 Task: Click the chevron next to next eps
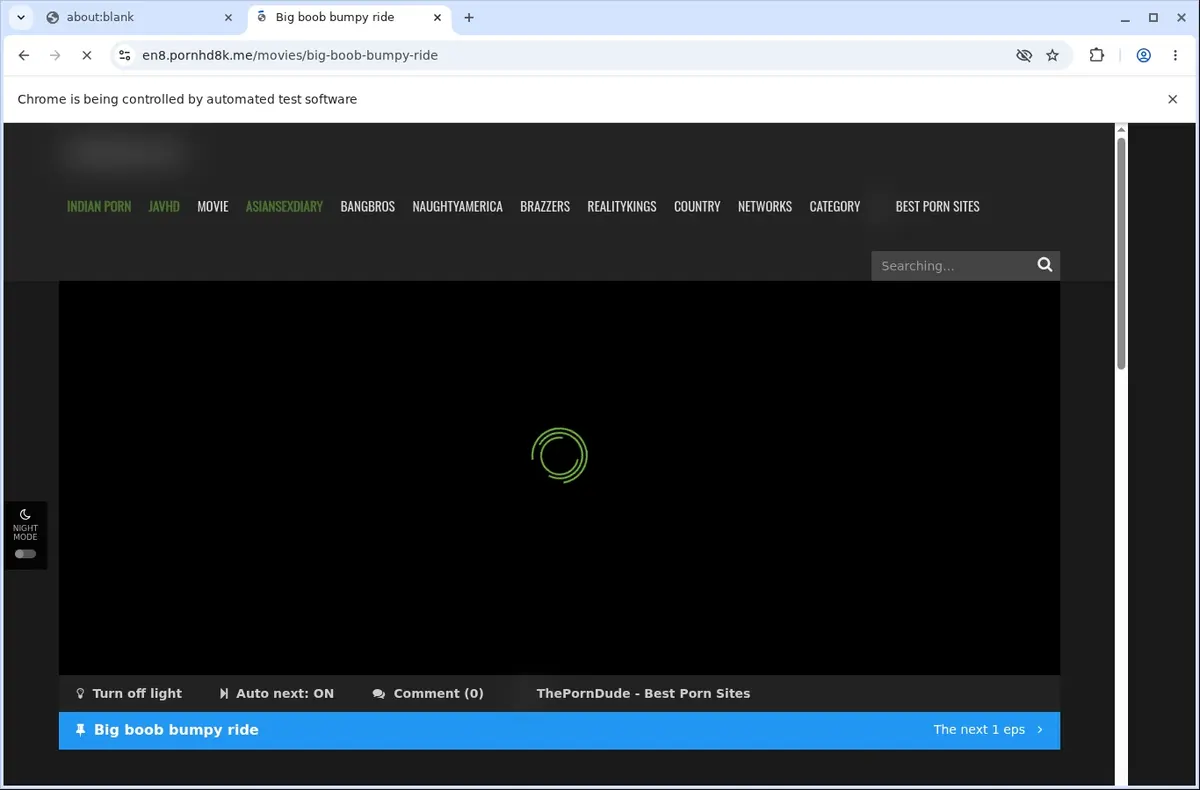1040,730
